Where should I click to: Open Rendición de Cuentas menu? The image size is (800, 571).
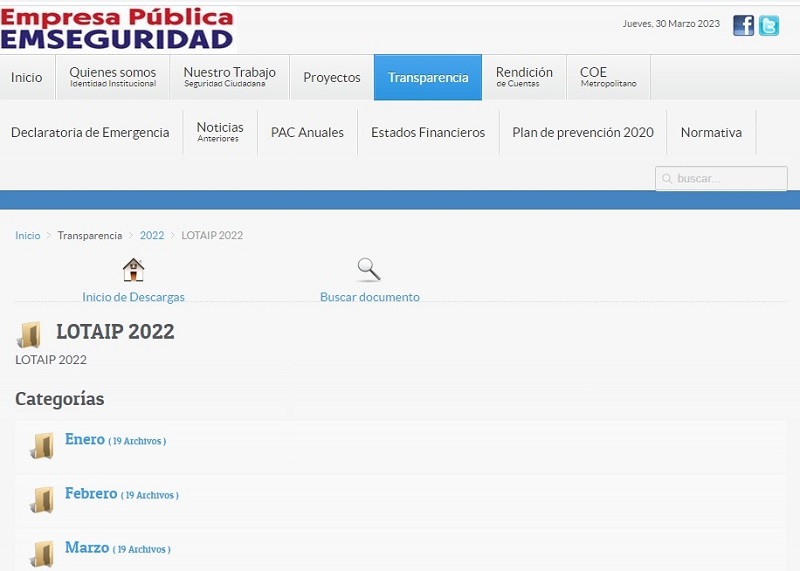(524, 78)
